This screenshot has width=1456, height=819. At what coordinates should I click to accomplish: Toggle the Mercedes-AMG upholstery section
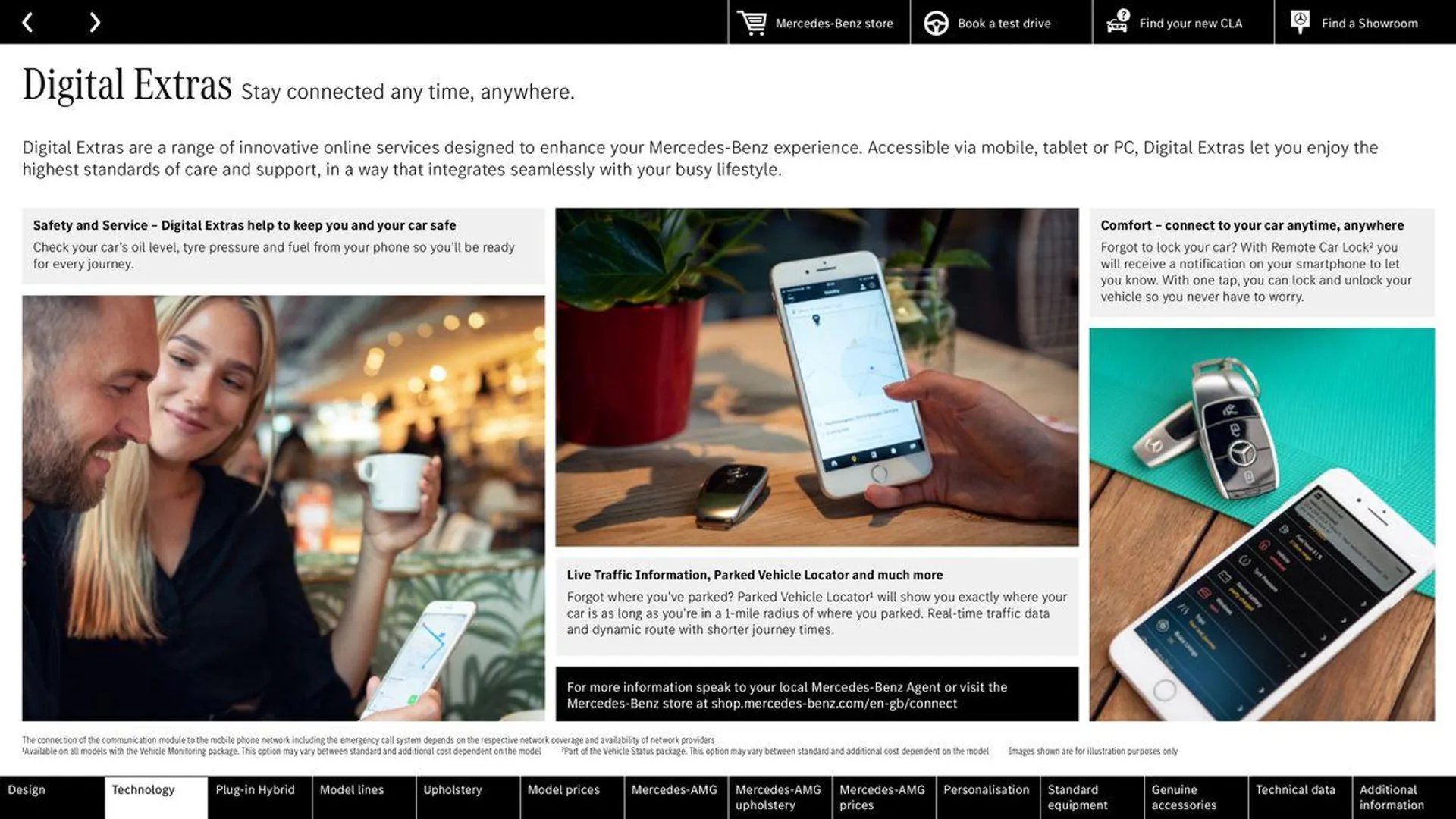(779, 797)
